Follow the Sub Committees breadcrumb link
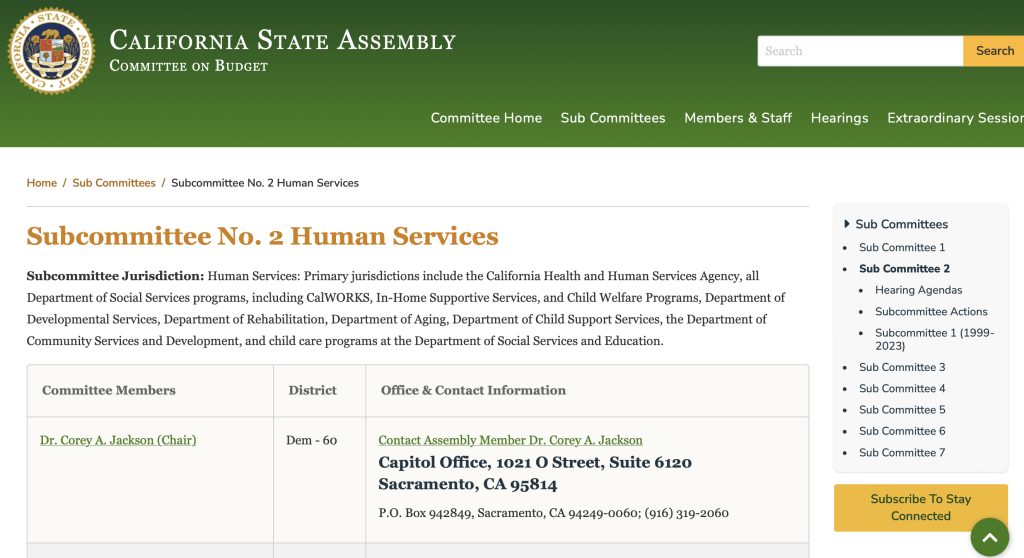Image resolution: width=1024 pixels, height=558 pixels. [114, 183]
